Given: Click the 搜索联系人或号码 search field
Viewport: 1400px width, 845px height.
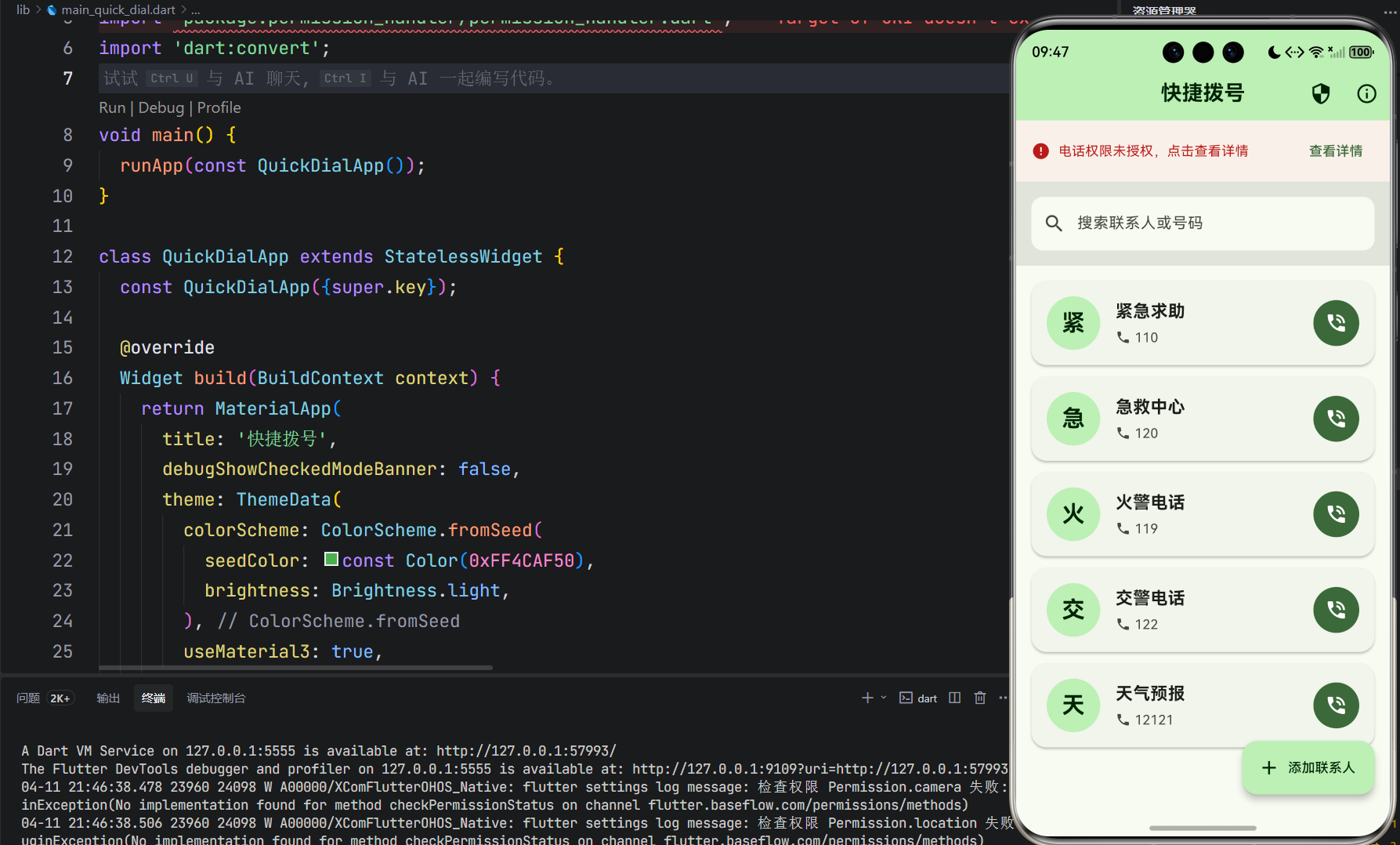Looking at the screenshot, I should click(1203, 223).
